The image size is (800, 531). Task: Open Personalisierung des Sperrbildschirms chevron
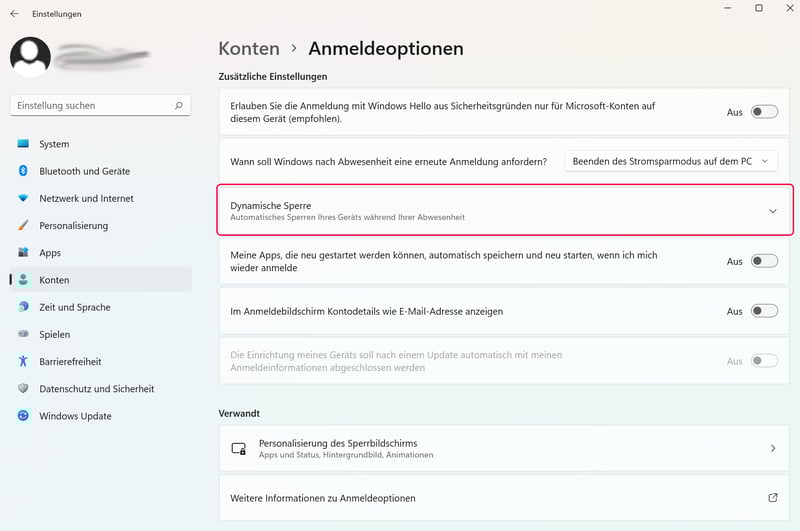click(x=772, y=449)
